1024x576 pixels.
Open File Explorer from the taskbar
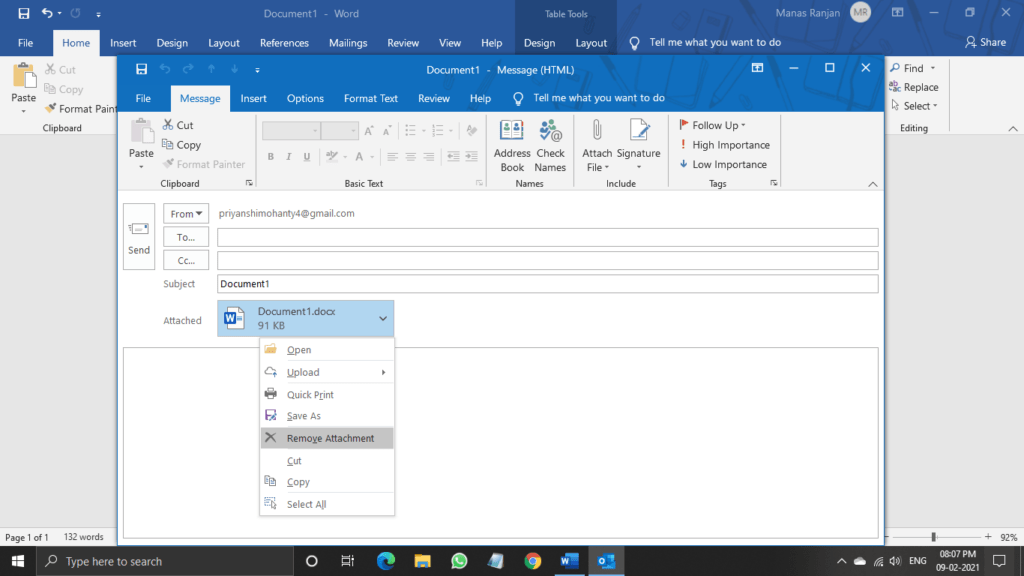pos(423,561)
